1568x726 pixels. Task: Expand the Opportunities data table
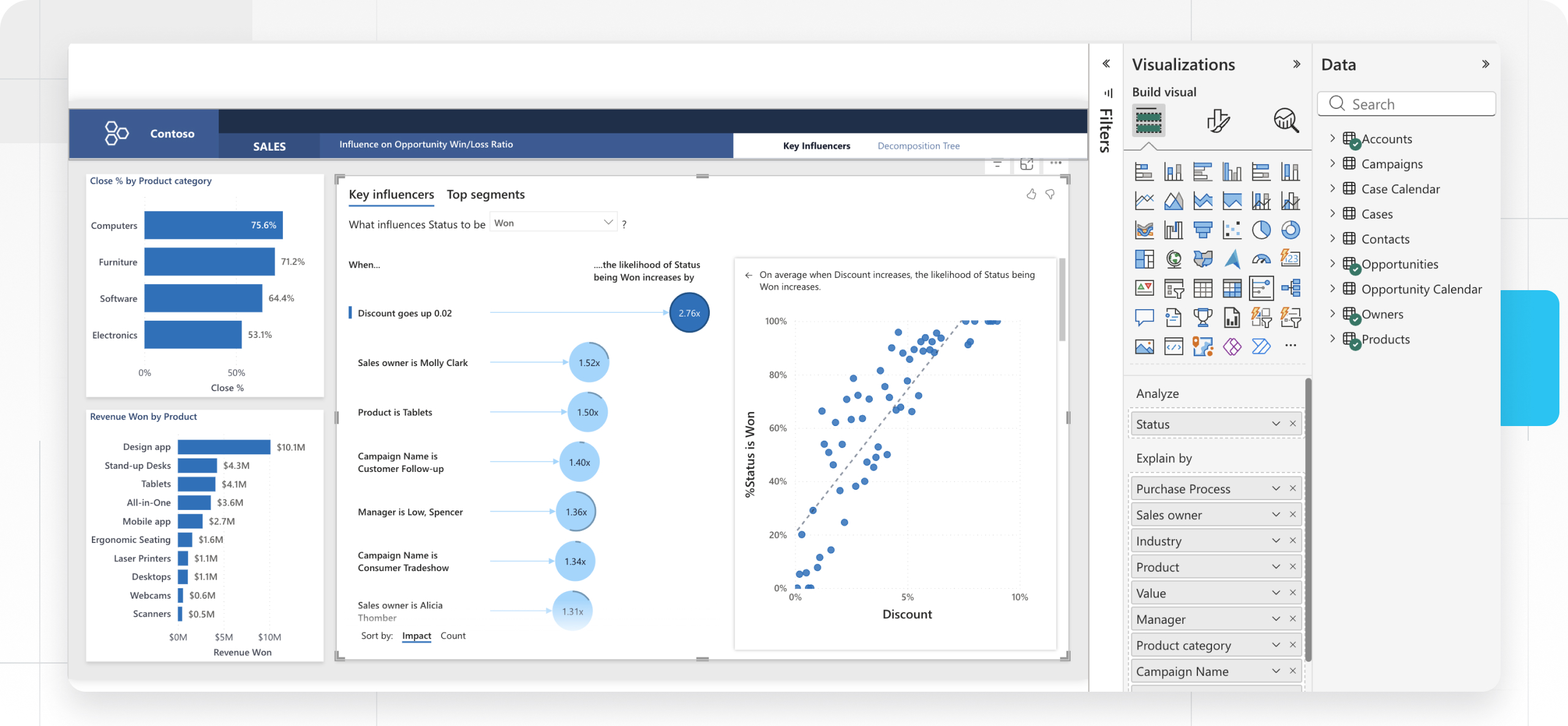click(x=1333, y=264)
